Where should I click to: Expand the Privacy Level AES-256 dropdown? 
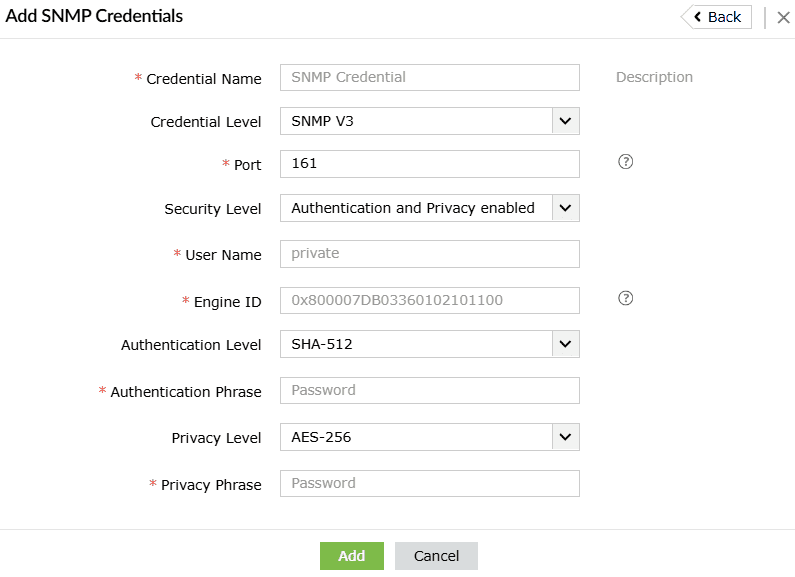click(429, 437)
